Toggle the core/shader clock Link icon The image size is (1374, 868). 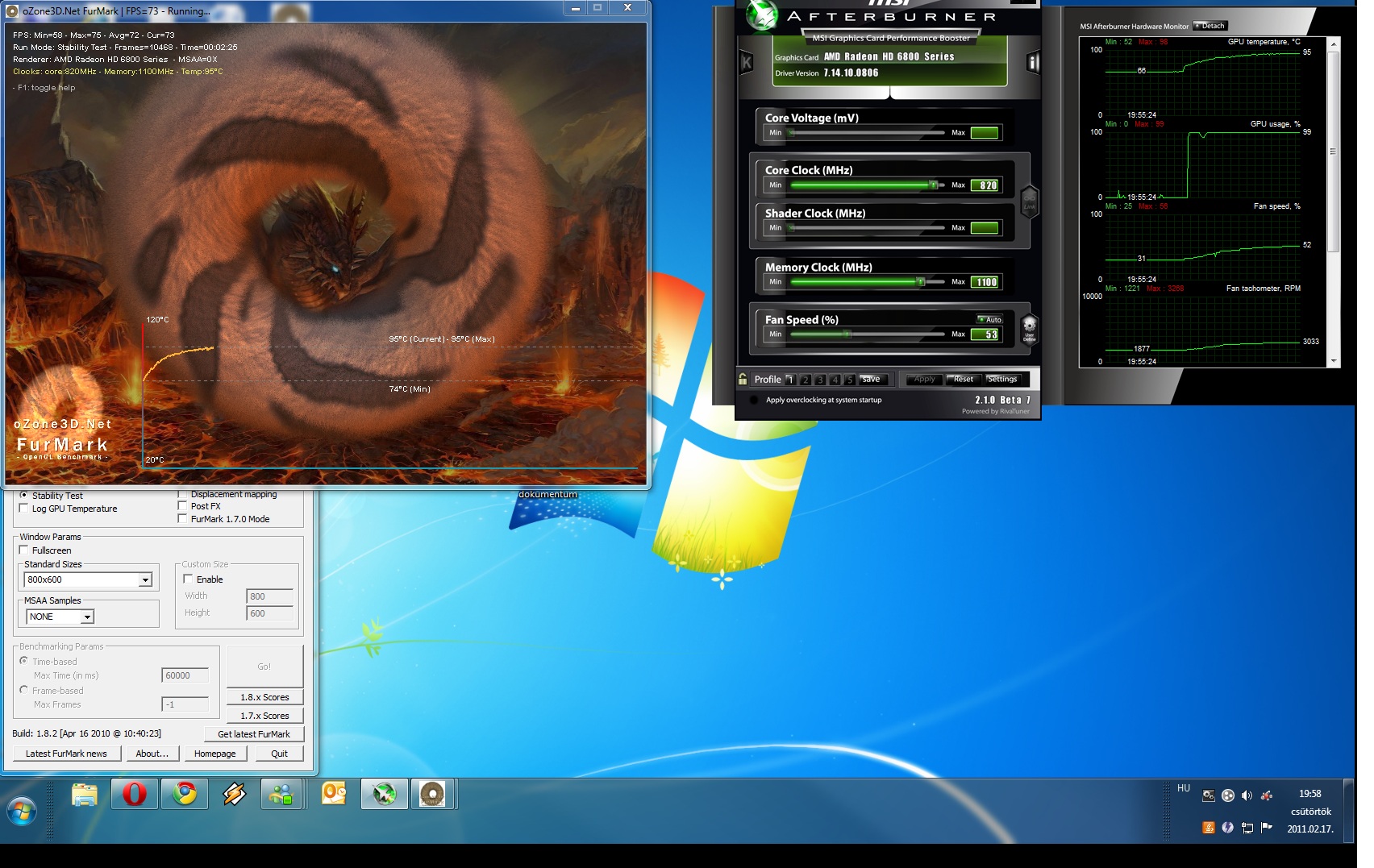(x=1029, y=201)
